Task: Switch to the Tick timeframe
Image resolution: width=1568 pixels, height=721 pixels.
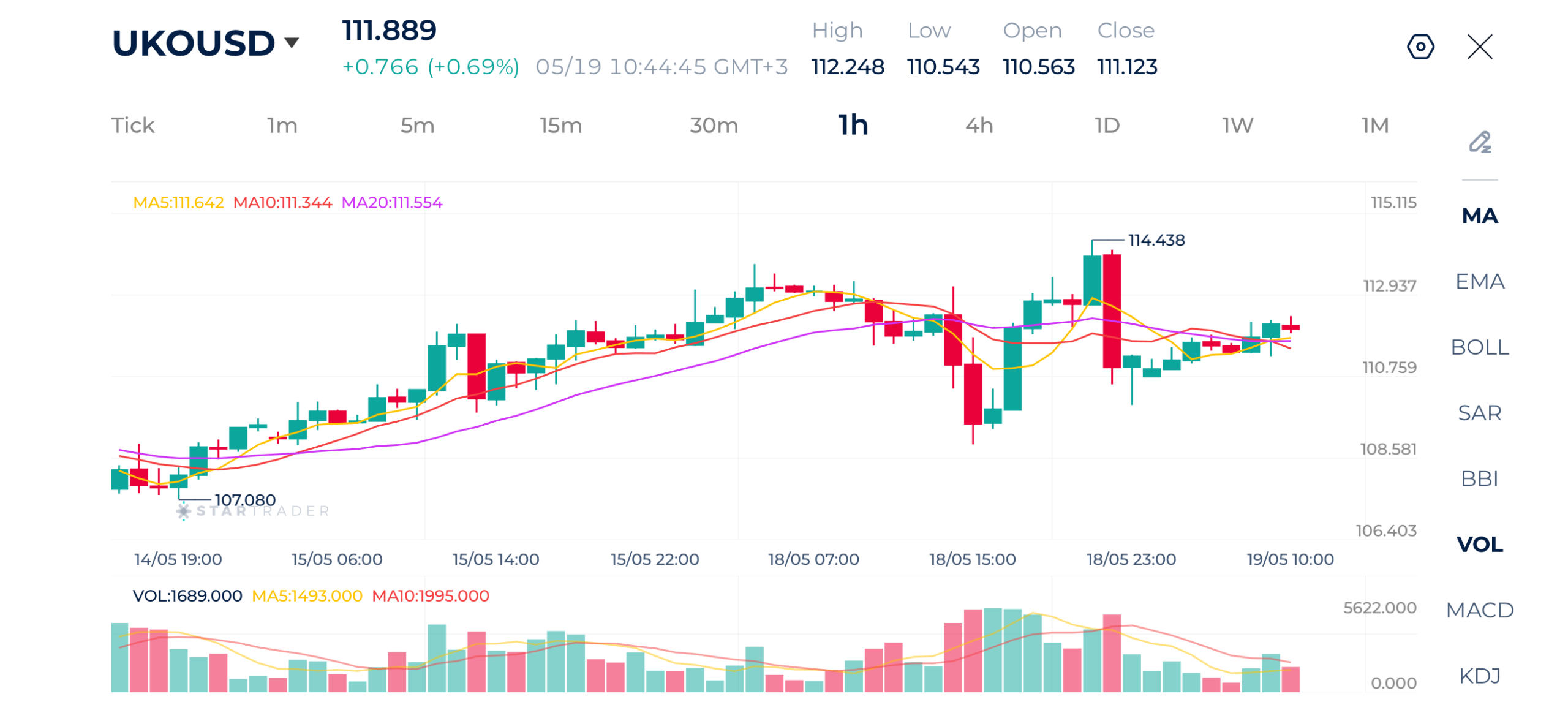Action: pos(132,125)
